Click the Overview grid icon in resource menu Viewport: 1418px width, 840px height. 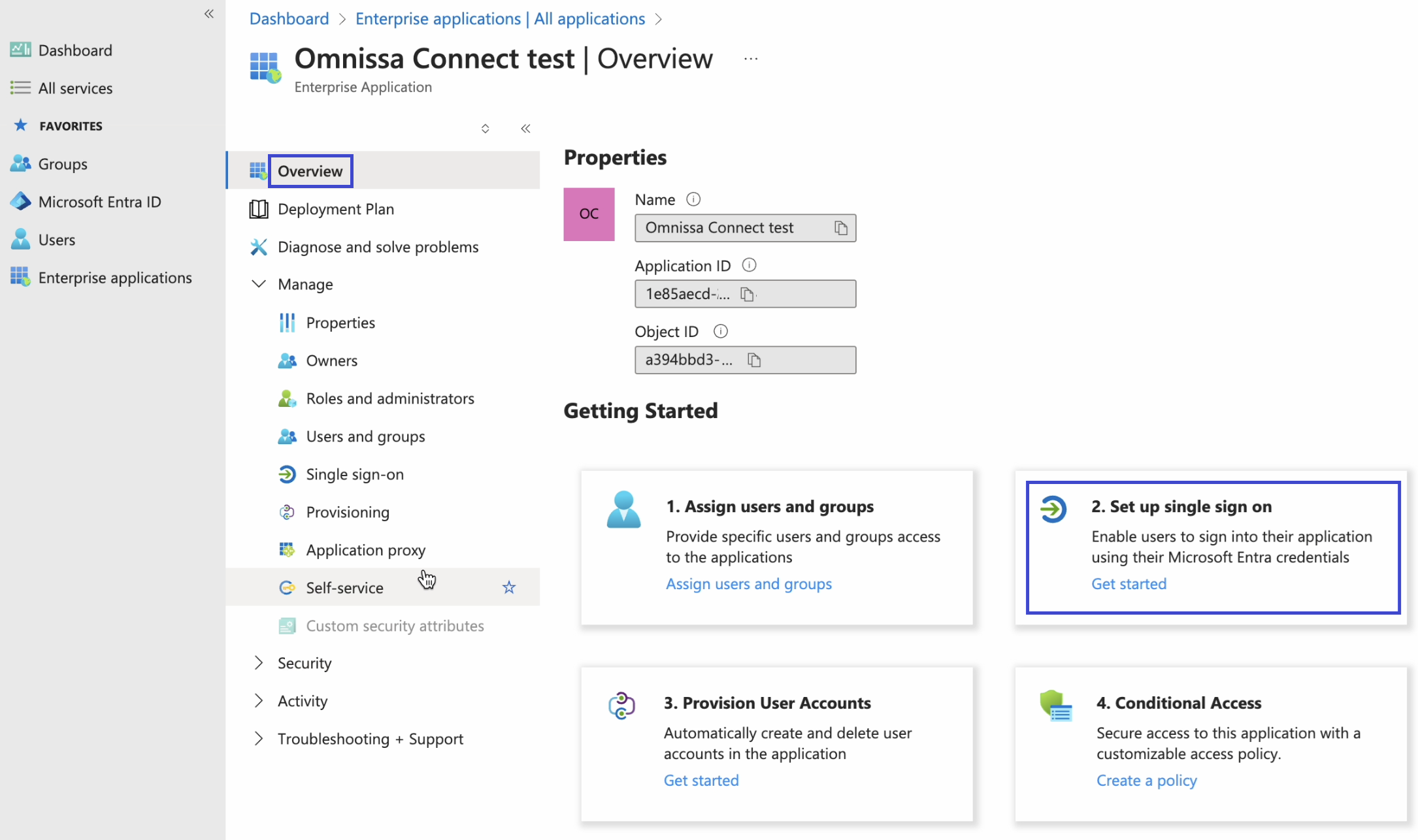pyautogui.click(x=258, y=171)
